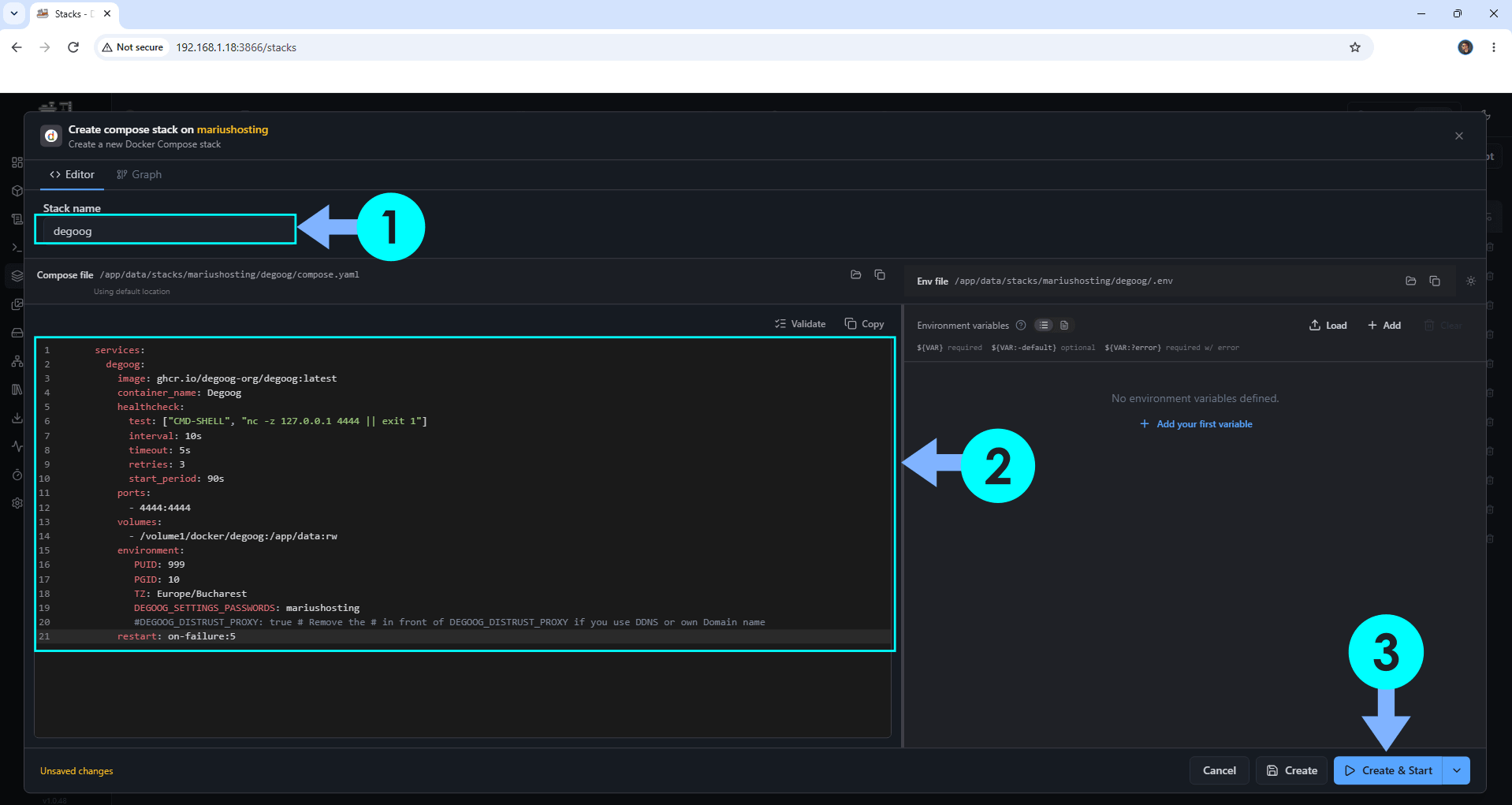Switch to the Editor tab

point(73,174)
